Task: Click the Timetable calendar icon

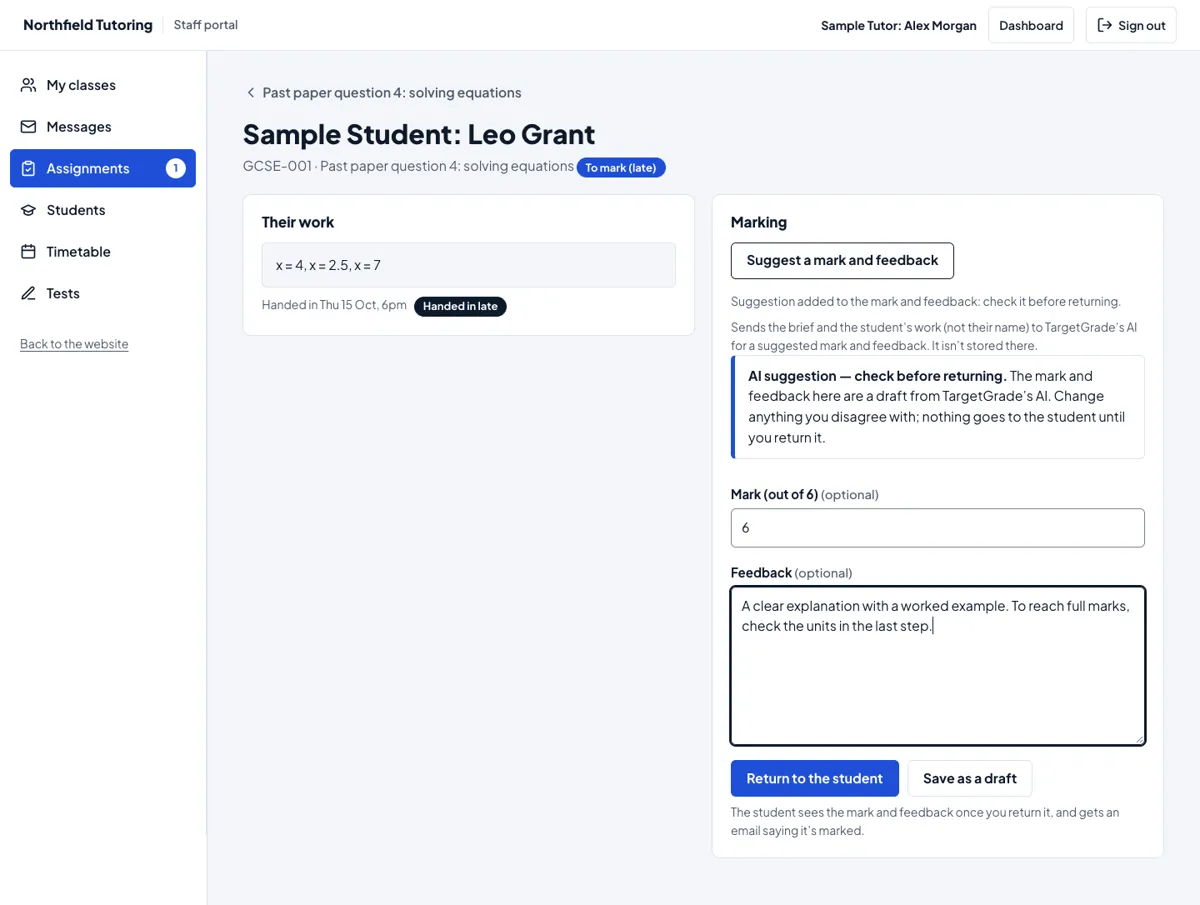Action: (28, 252)
